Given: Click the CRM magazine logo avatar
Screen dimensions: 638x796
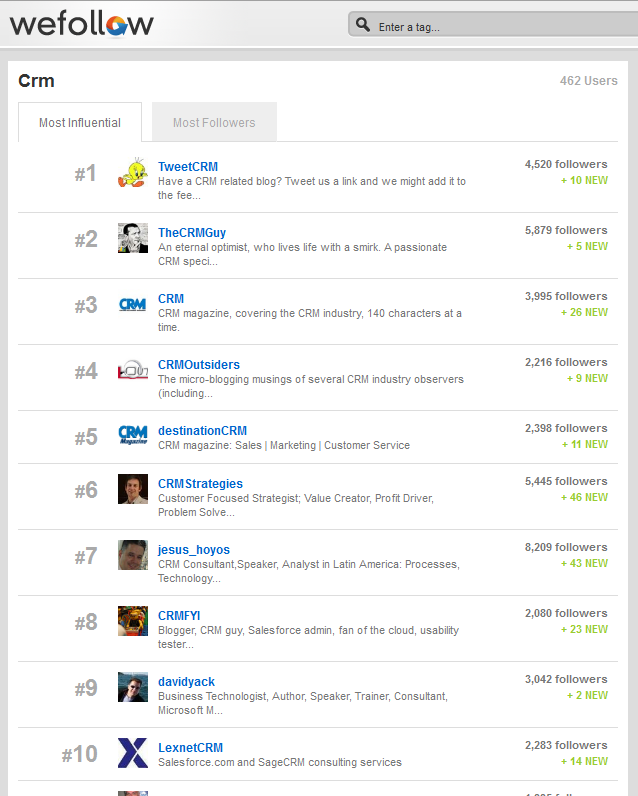Looking at the screenshot, I should (x=133, y=304).
